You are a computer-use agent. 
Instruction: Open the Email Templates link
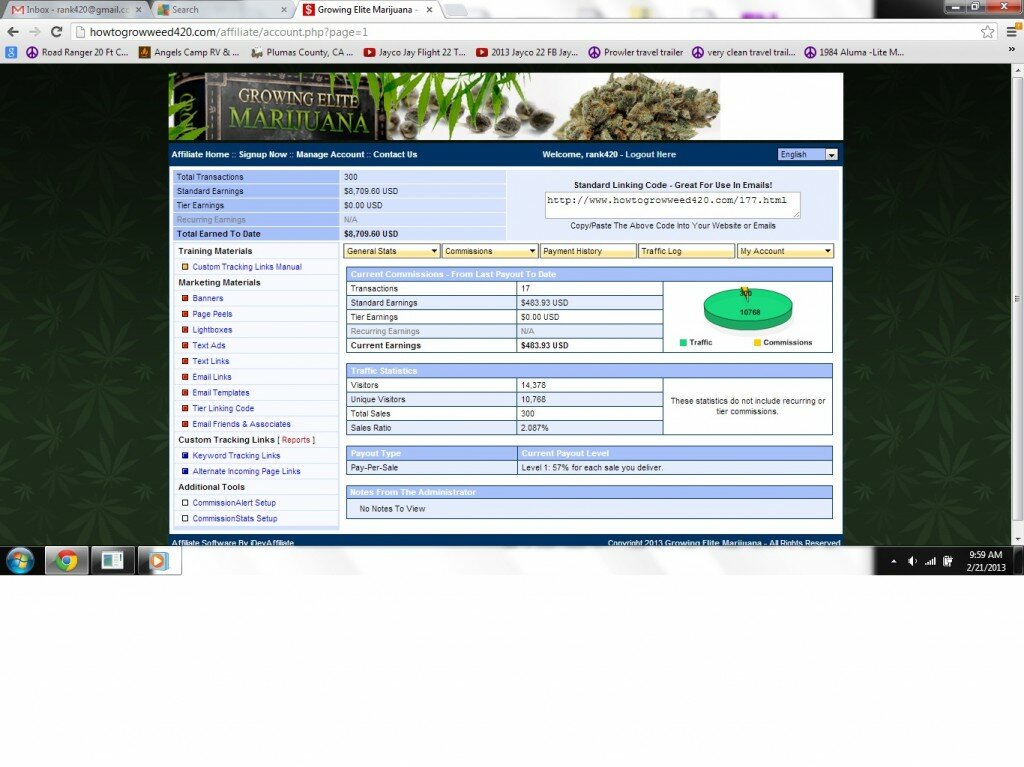[x=221, y=393]
